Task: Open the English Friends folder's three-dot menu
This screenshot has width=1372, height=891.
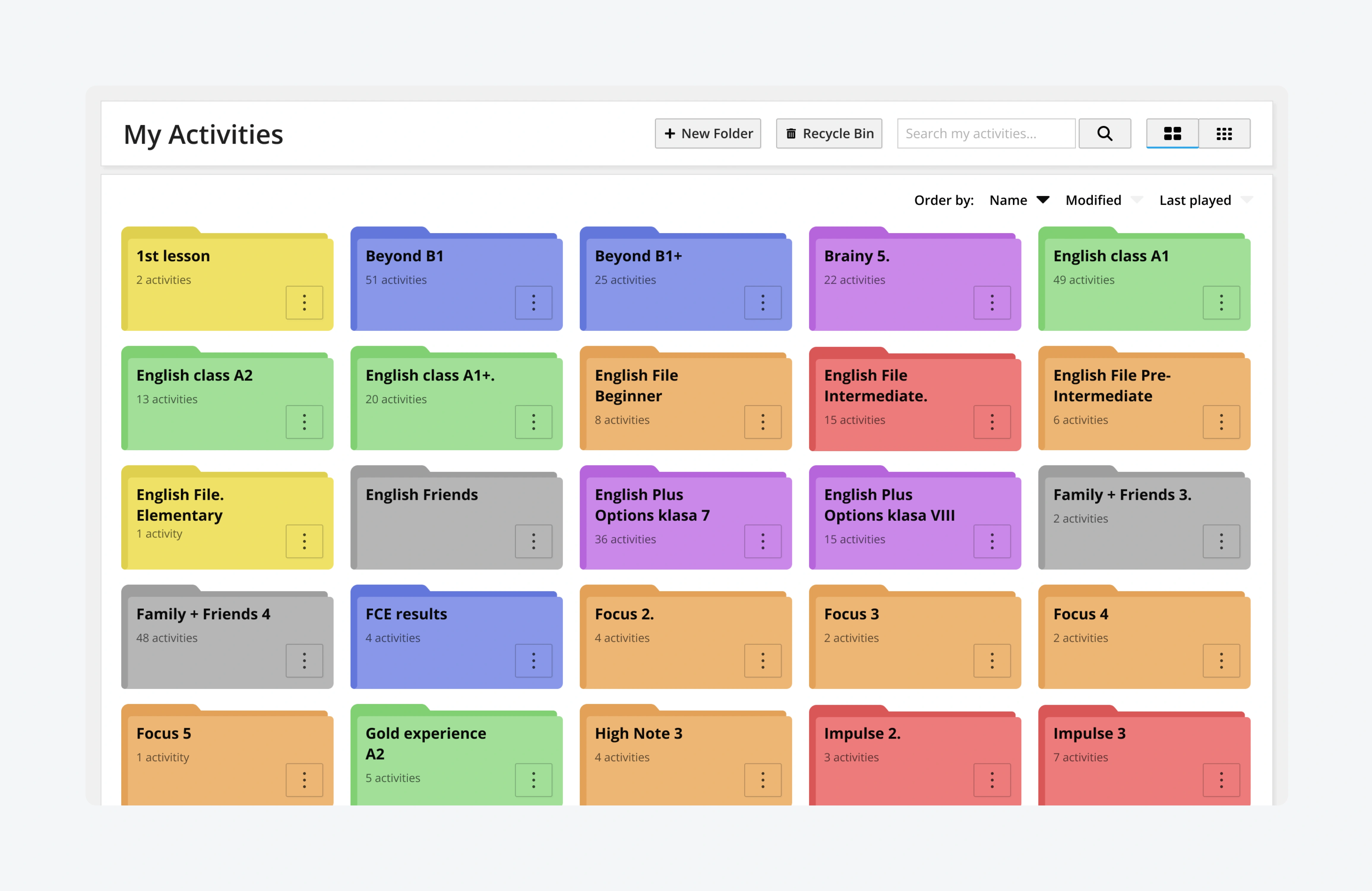Action: click(533, 541)
